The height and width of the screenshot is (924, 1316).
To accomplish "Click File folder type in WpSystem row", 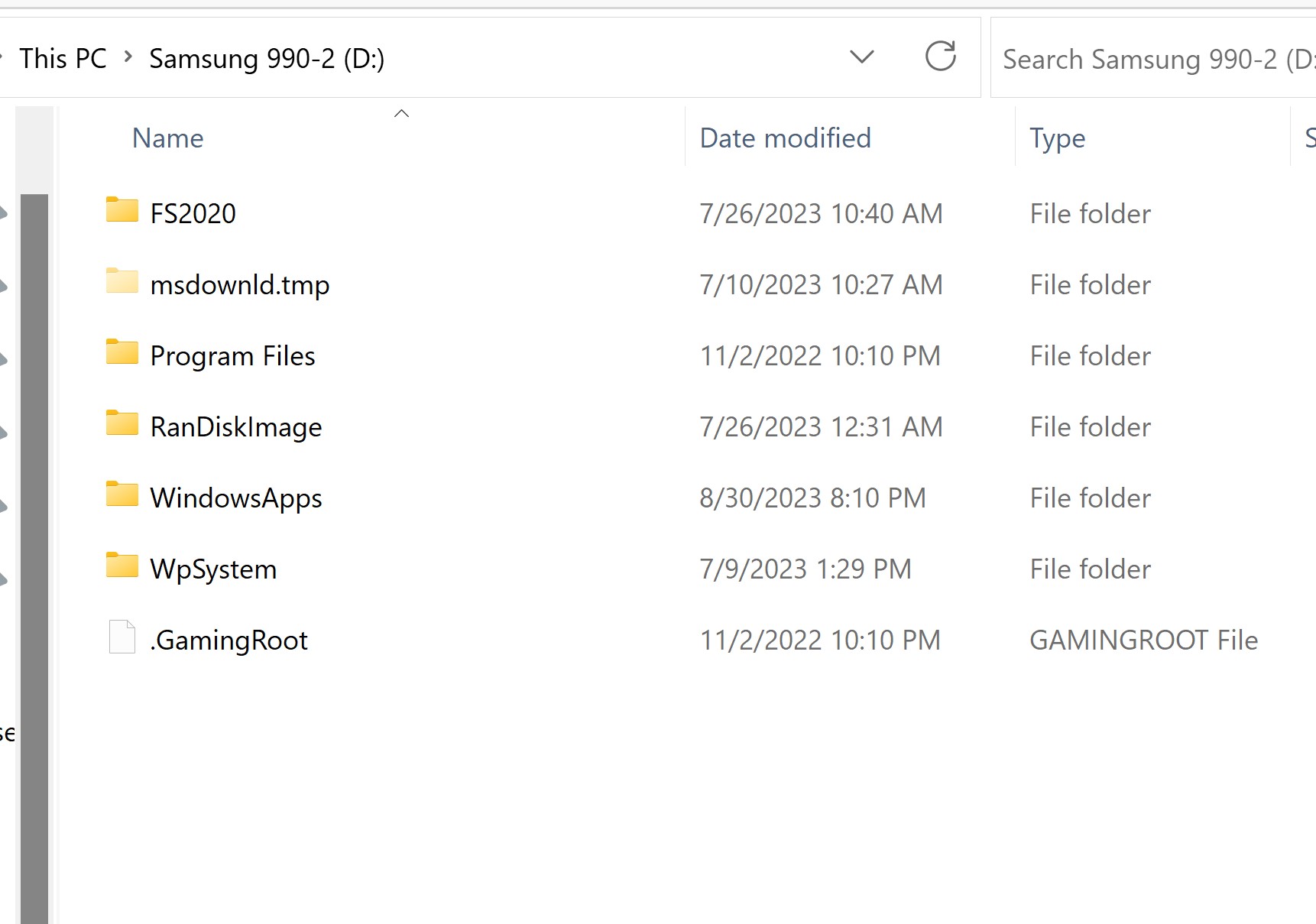I will point(1091,569).
